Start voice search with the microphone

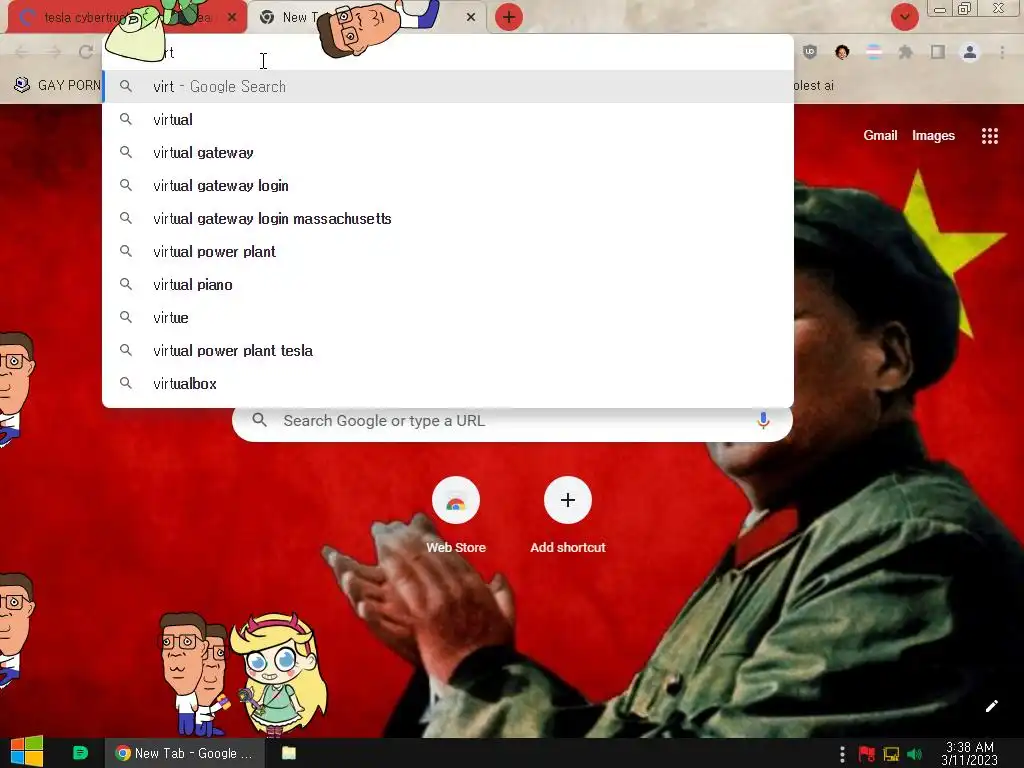click(x=763, y=421)
